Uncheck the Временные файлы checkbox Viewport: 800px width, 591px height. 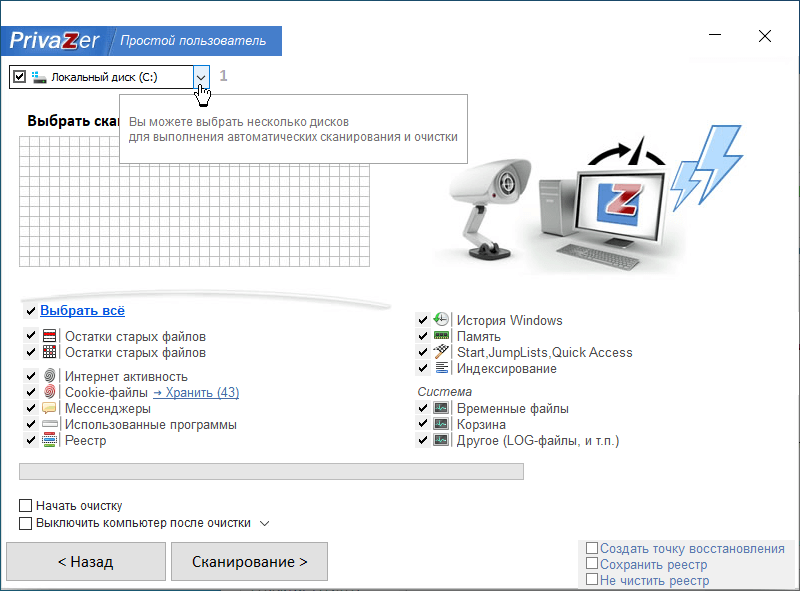[422, 408]
